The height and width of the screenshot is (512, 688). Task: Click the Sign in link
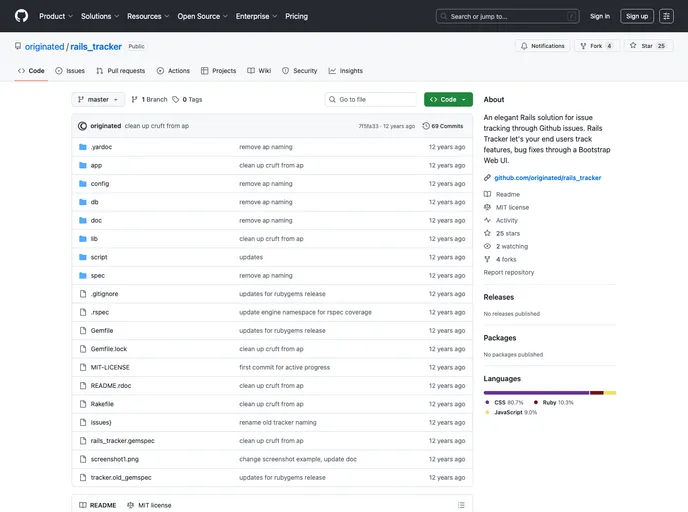[x=600, y=16]
